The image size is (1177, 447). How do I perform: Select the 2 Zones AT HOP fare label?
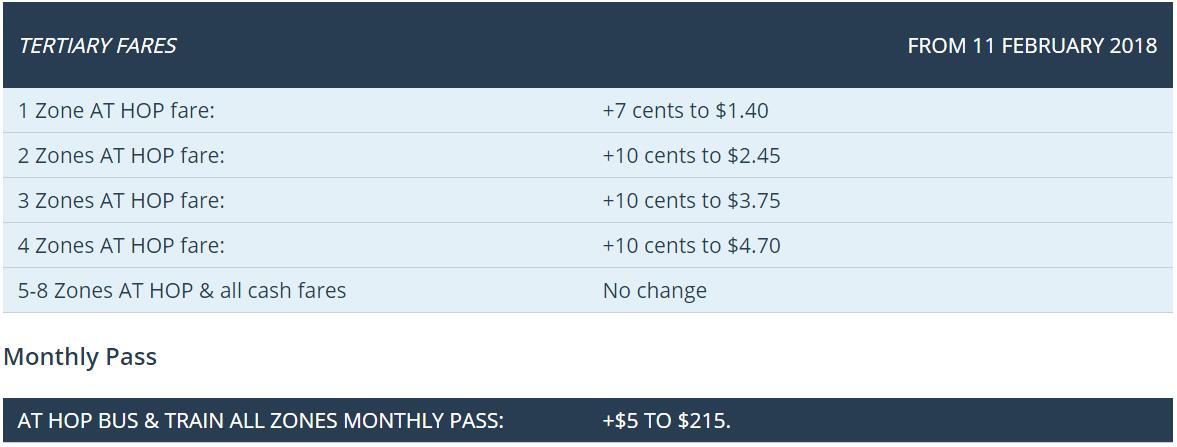coord(121,156)
